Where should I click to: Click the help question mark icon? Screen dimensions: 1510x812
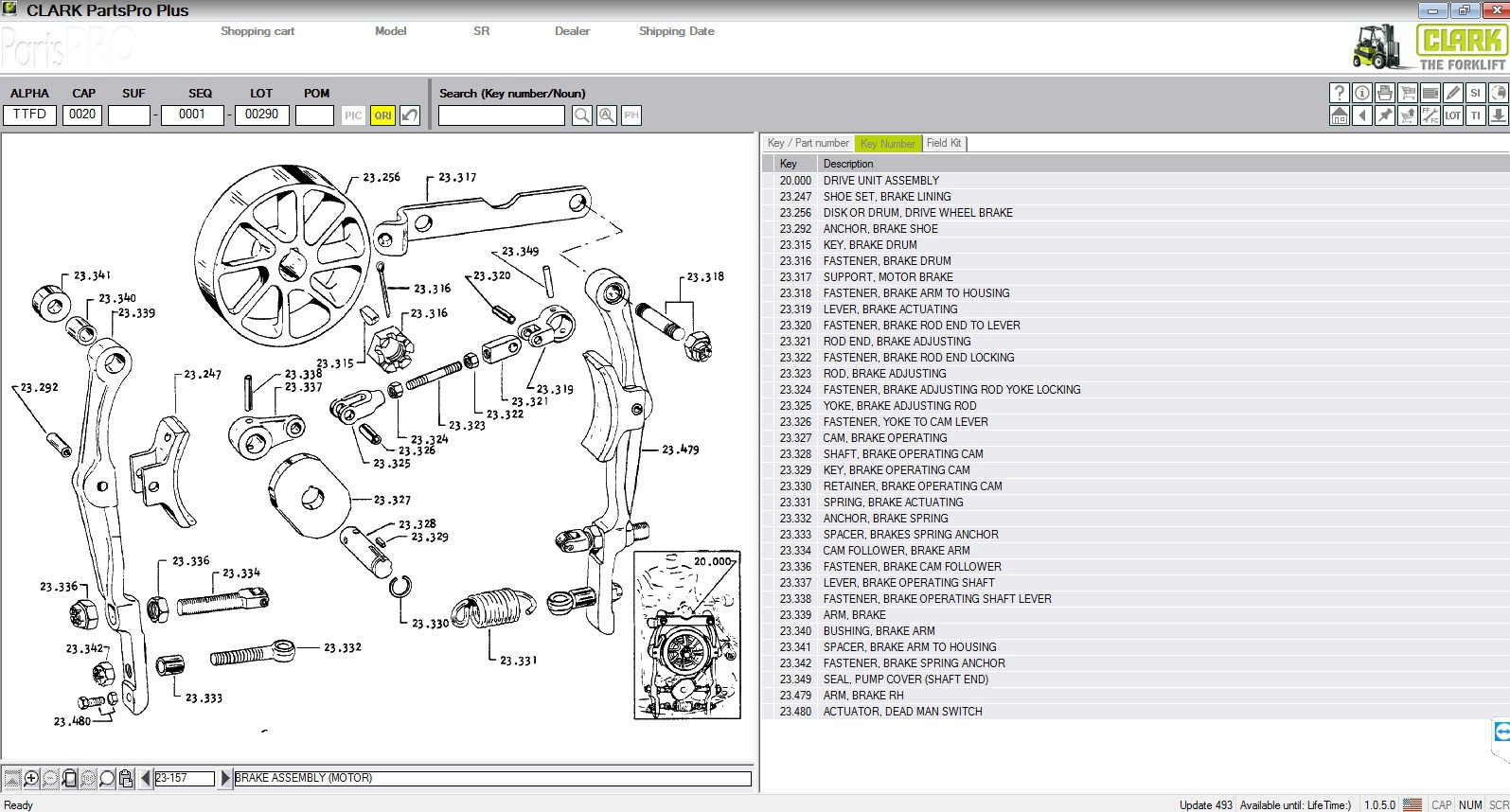click(x=1339, y=93)
